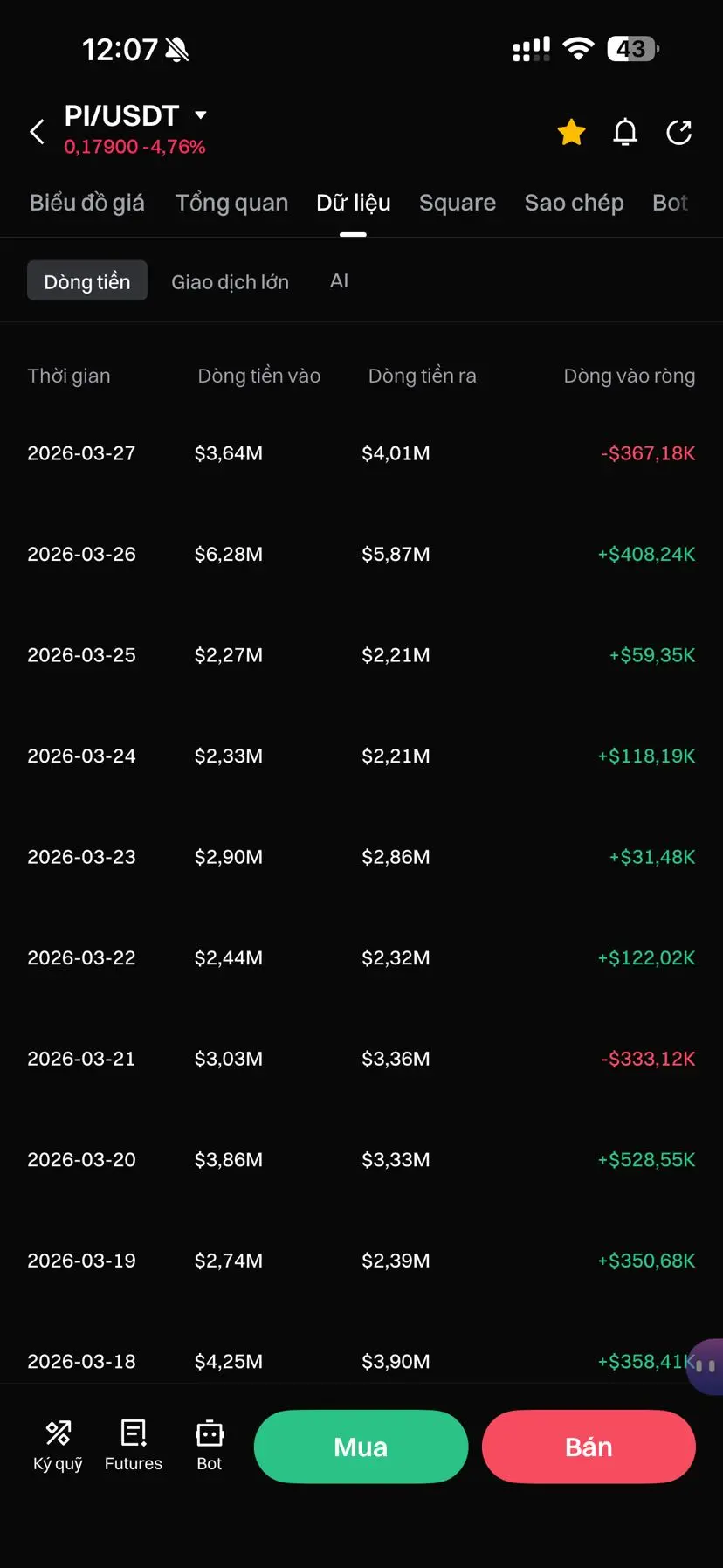Select Dòng tiền filter pill
This screenshot has height=1568, width=723.
point(87,281)
